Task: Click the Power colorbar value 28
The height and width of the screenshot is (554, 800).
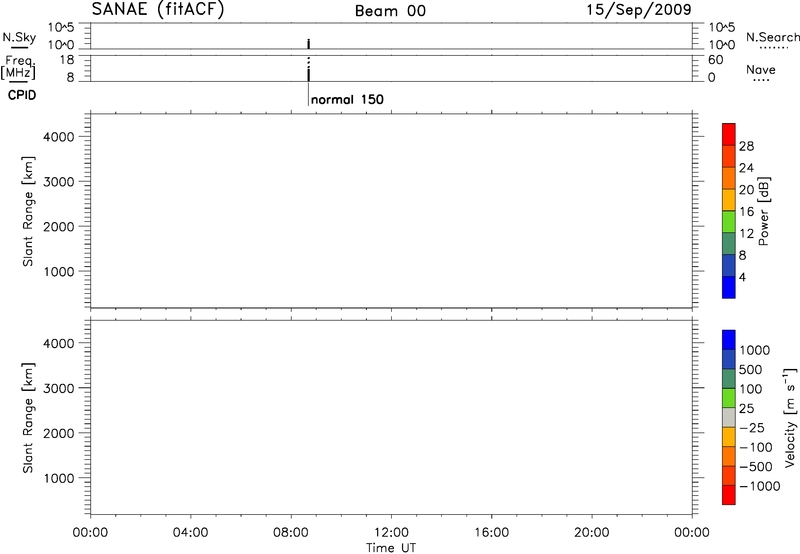Action: 746,146
